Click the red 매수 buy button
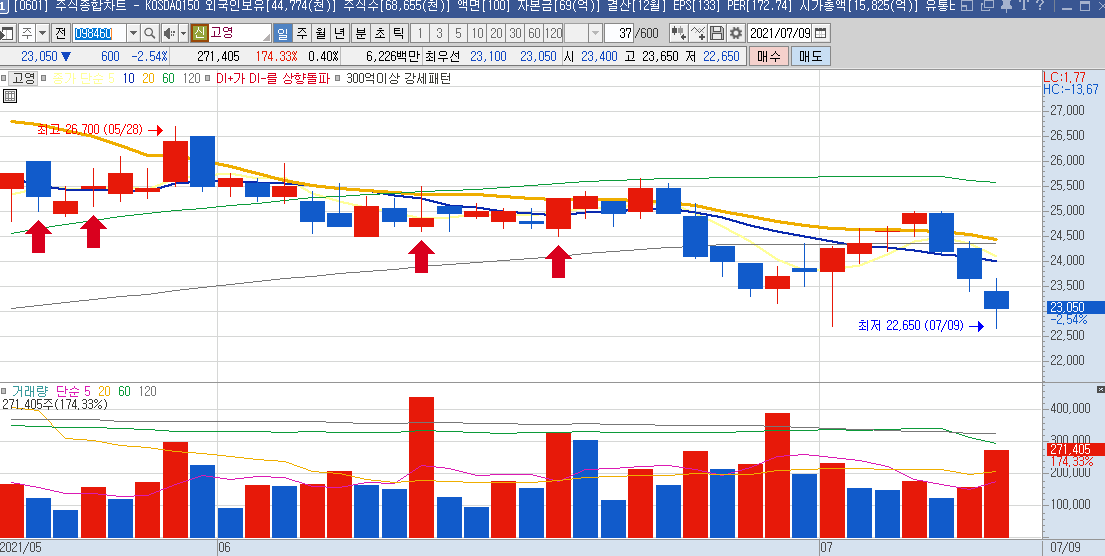The height and width of the screenshot is (556, 1105). click(x=768, y=56)
